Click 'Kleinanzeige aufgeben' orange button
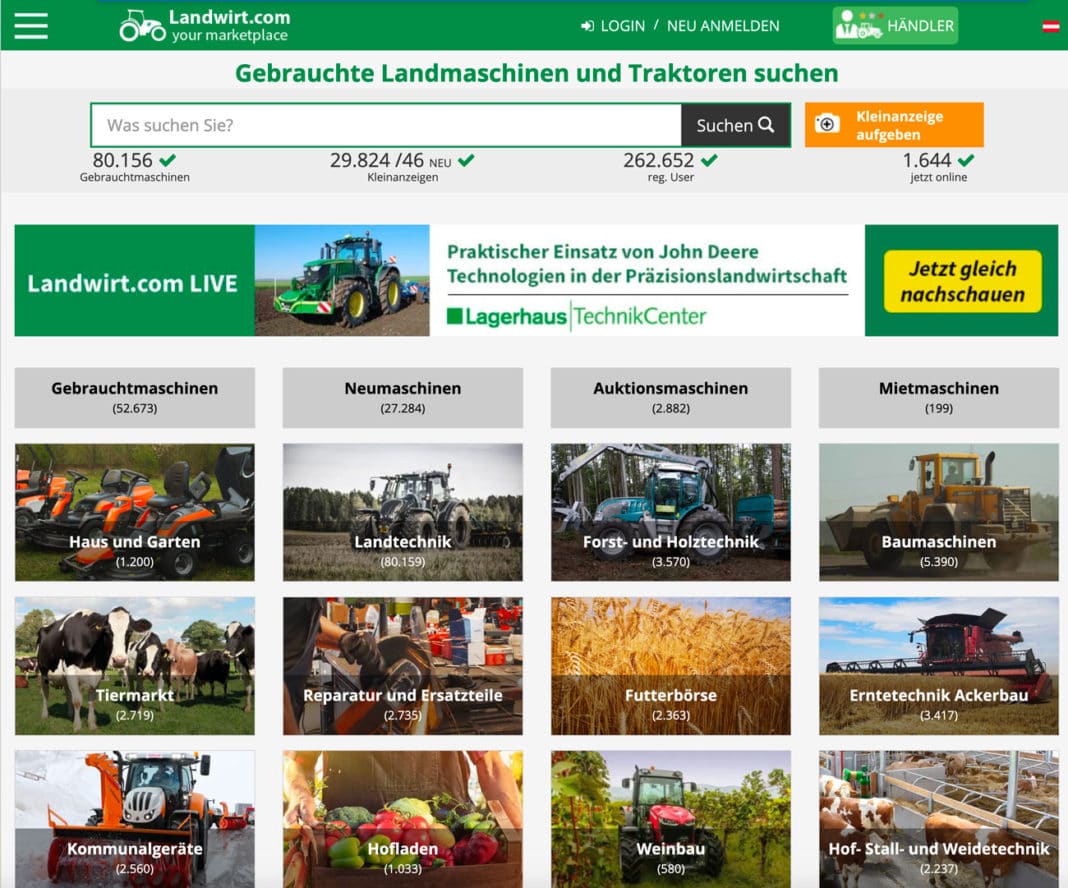 tap(894, 125)
